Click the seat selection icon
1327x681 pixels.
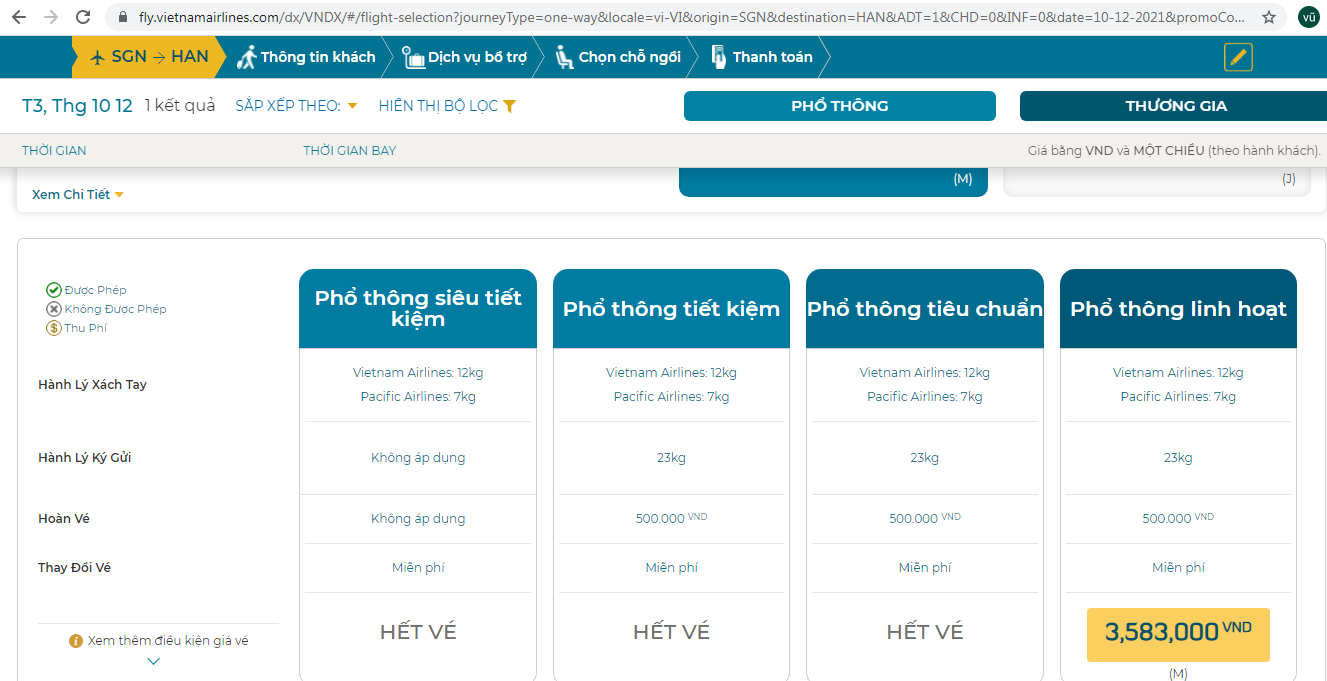(x=565, y=57)
